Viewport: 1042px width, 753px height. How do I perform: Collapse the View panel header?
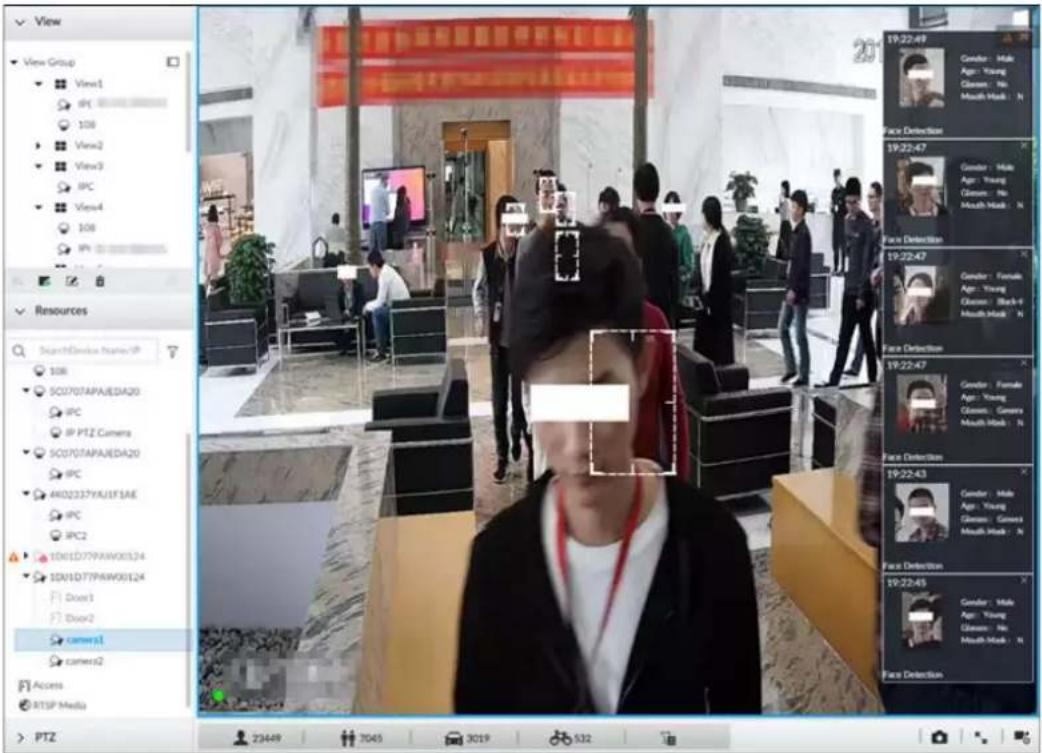[x=100, y=22]
